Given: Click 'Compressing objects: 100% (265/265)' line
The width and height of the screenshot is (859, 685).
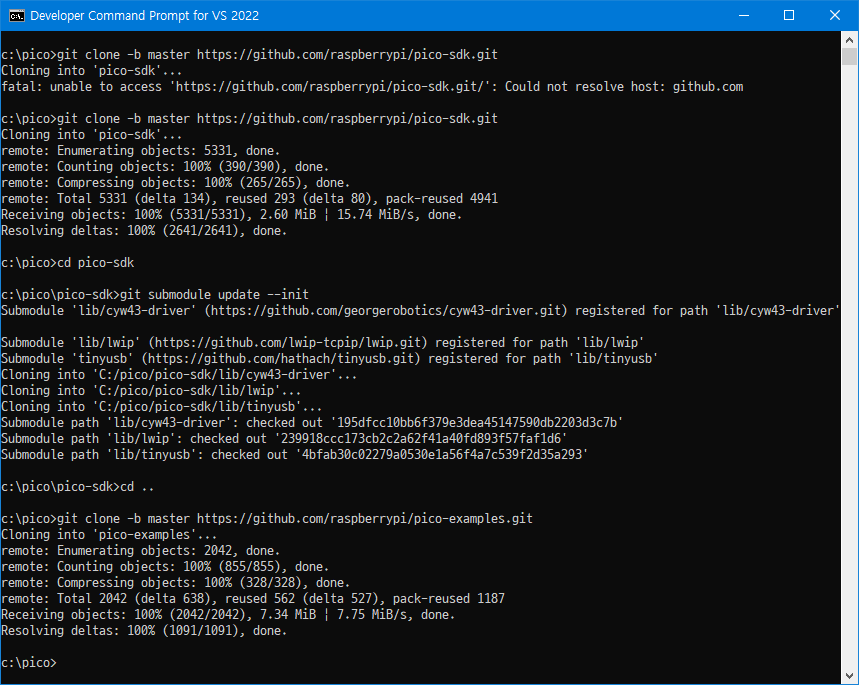Looking at the screenshot, I should click(175, 182).
